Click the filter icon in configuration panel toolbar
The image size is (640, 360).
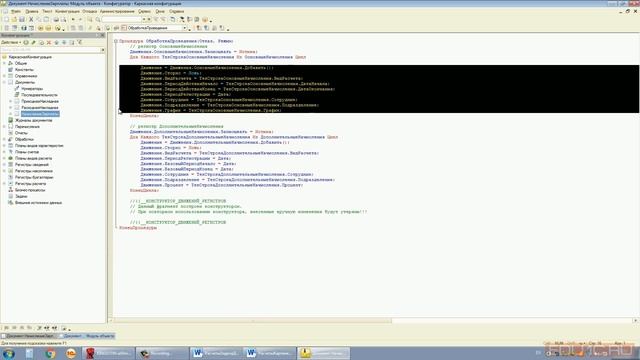click(80, 42)
